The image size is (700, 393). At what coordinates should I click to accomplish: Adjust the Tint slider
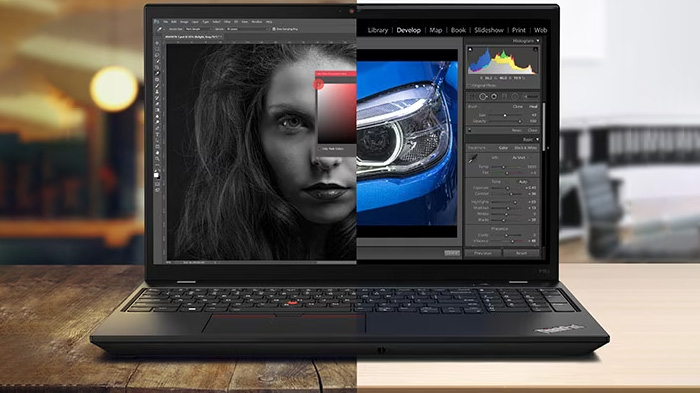click(x=508, y=173)
